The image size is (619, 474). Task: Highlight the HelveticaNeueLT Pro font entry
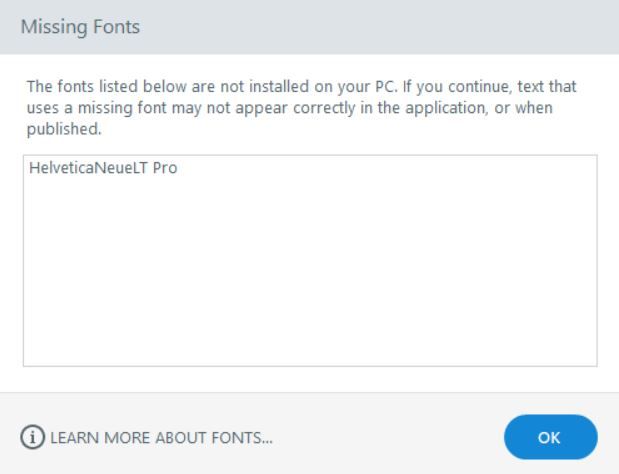click(104, 170)
